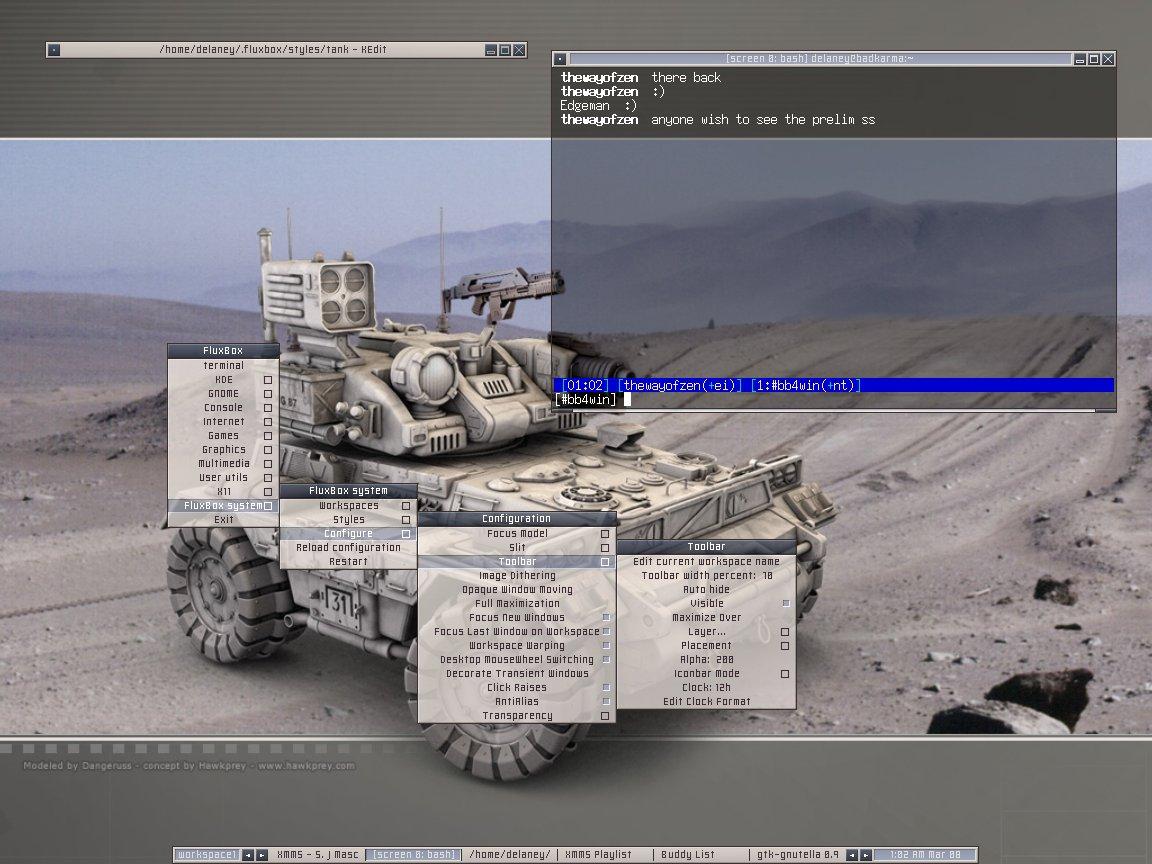Expand the KDE submenu
This screenshot has width=1152, height=864.
click(223, 380)
